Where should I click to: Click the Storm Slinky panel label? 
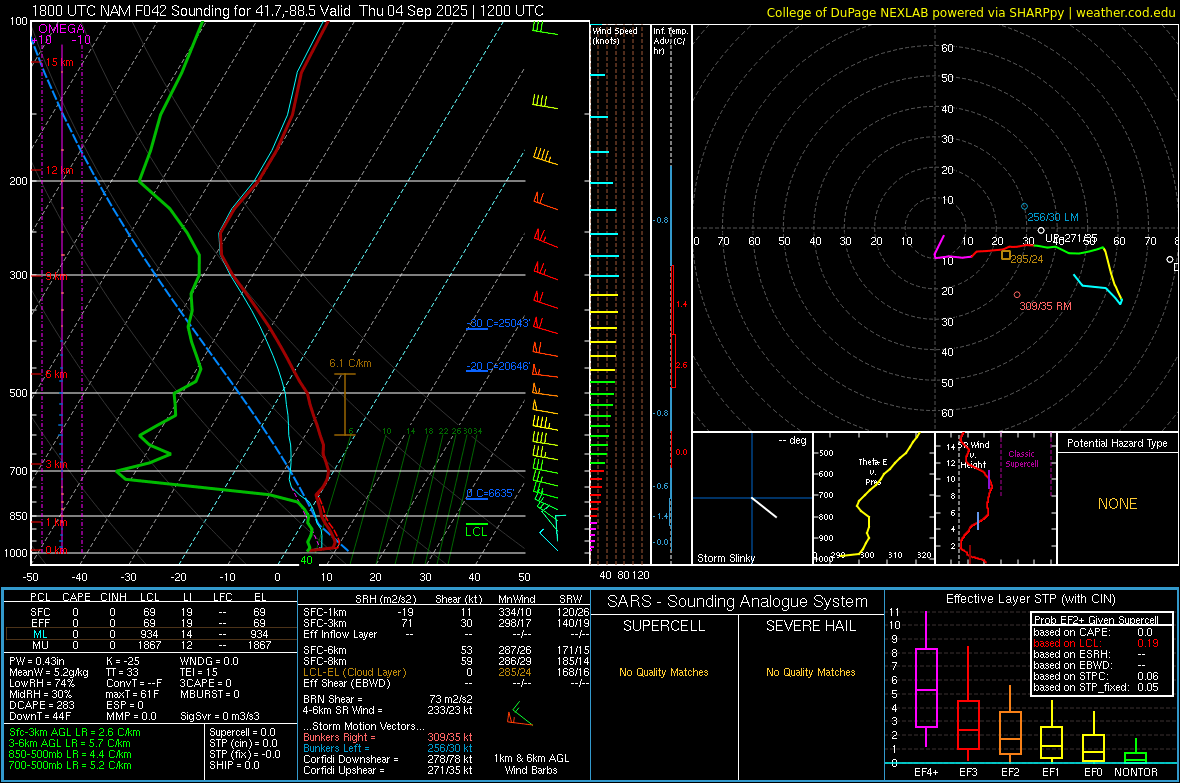(x=726, y=558)
